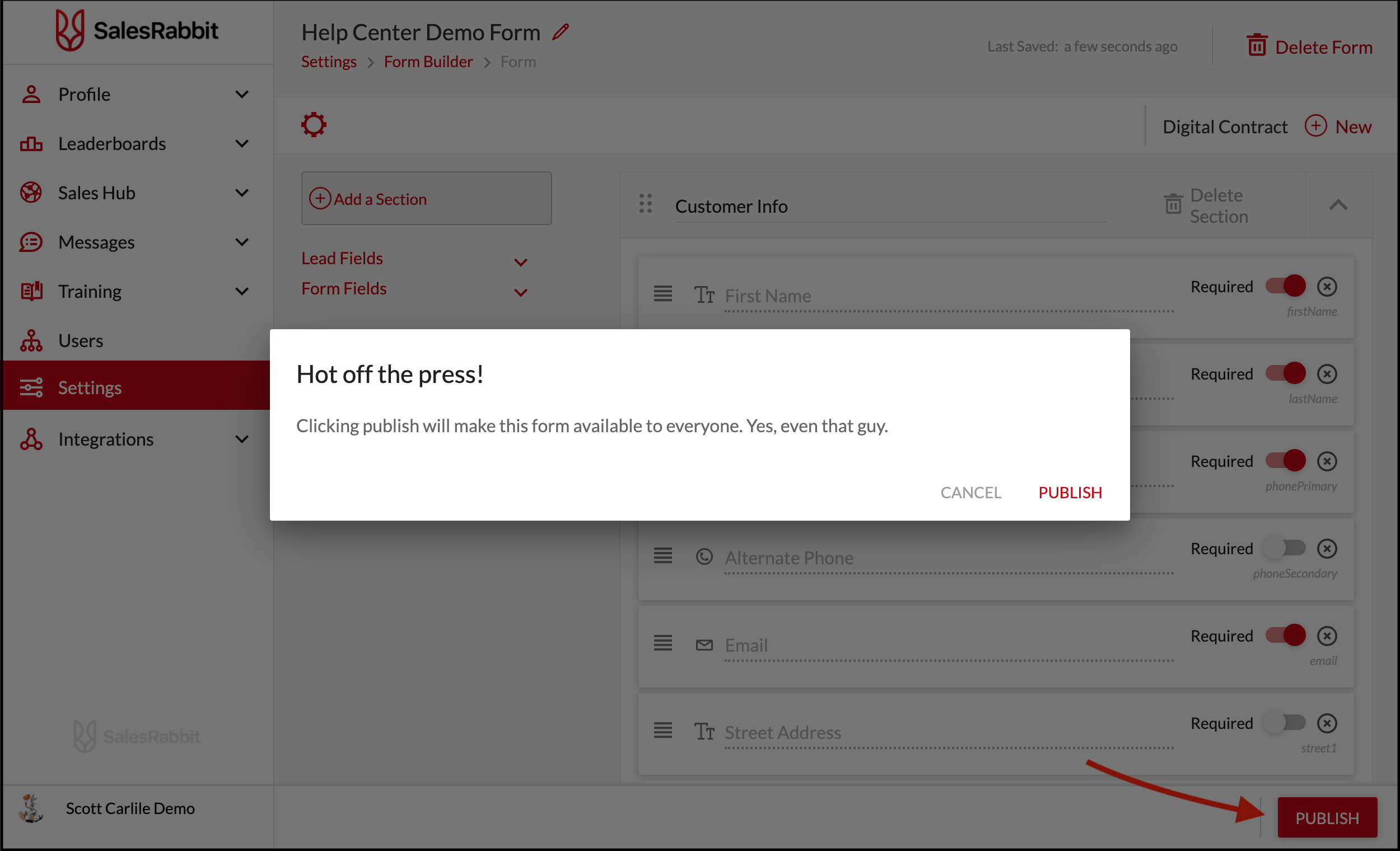
Task: Click the Street Address row reorder handle
Action: 662,731
